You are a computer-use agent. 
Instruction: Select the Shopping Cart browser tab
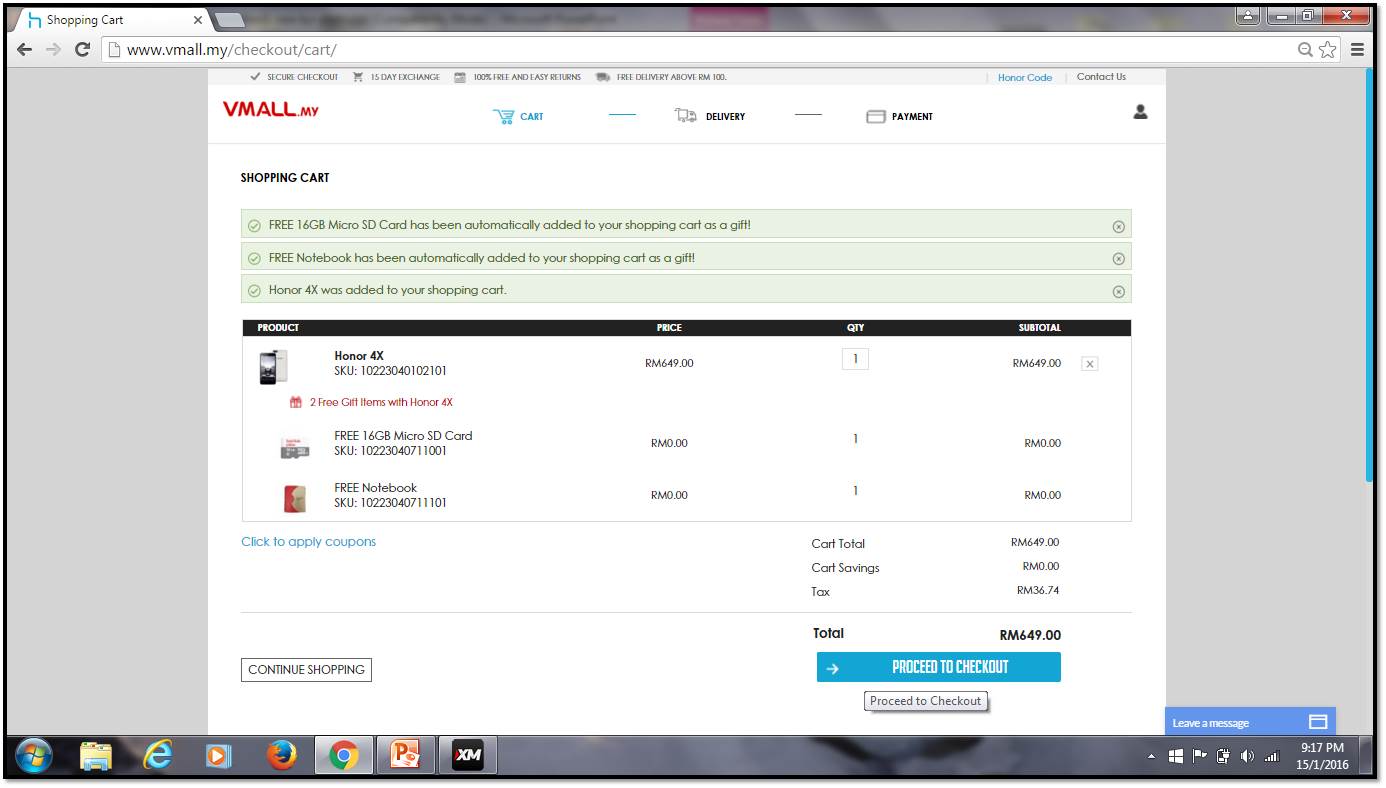pyautogui.click(x=110, y=20)
